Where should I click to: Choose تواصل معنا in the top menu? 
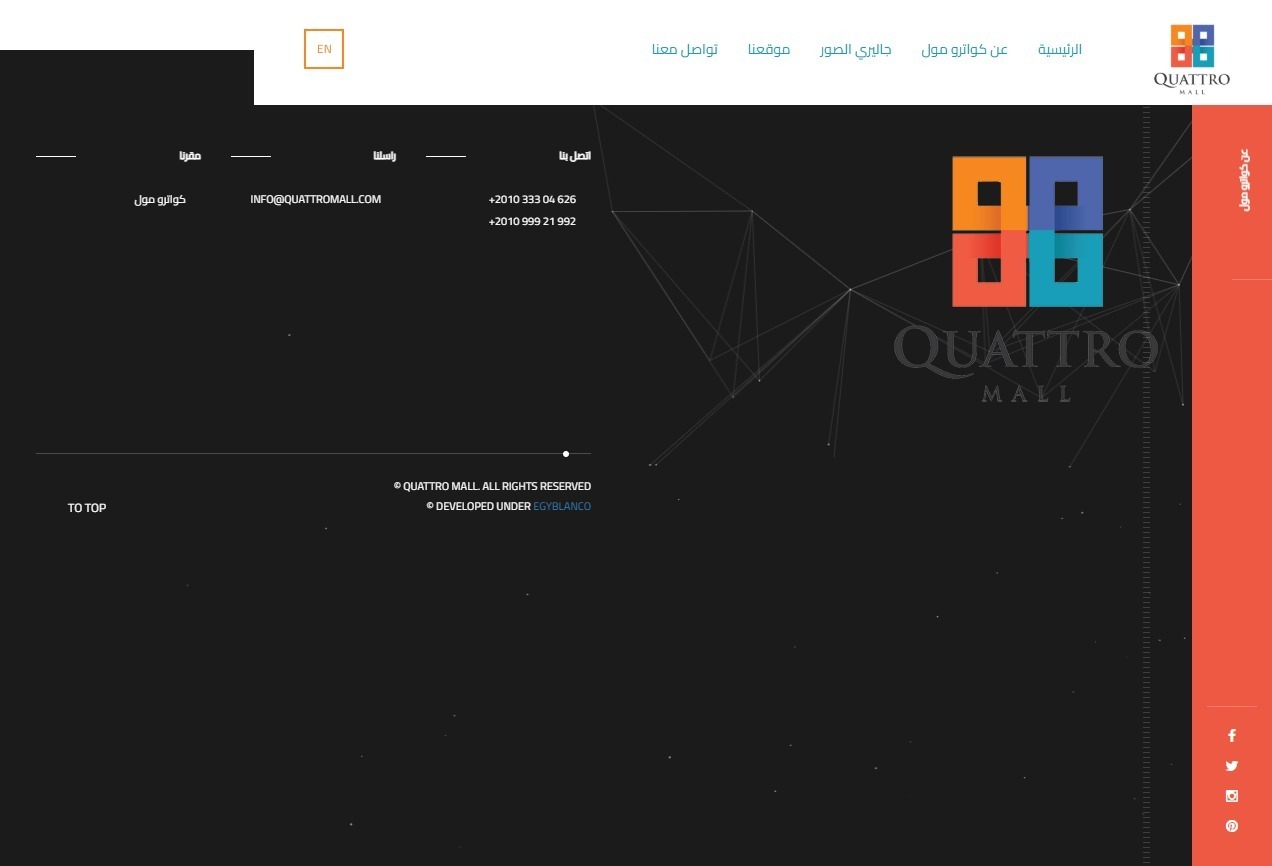click(x=684, y=49)
